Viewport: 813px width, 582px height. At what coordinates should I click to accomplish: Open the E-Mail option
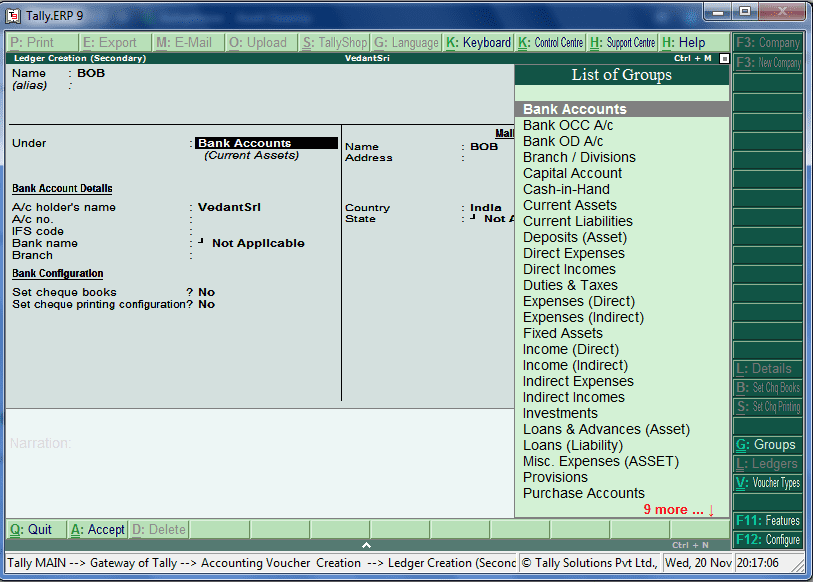point(189,43)
